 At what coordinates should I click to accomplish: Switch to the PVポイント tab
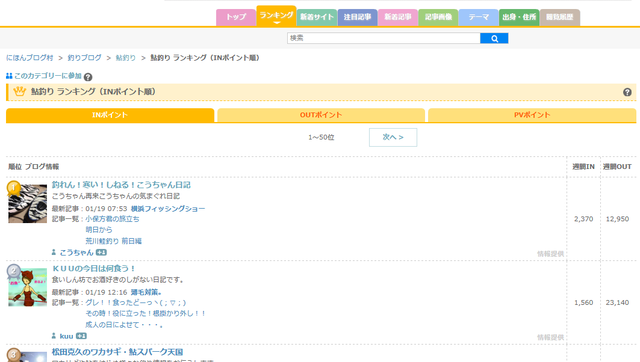(x=532, y=115)
